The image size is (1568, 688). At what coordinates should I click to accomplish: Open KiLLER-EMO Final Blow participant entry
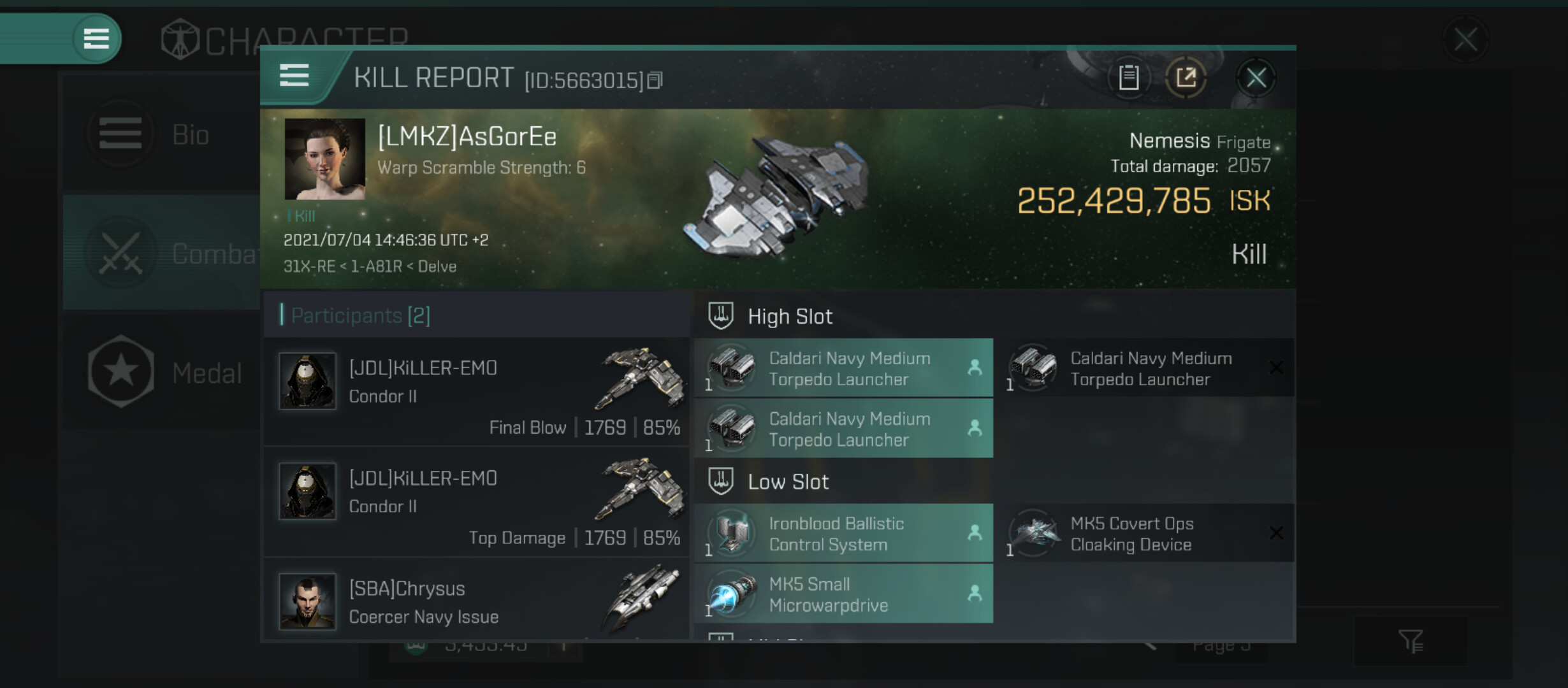pyautogui.click(x=477, y=392)
